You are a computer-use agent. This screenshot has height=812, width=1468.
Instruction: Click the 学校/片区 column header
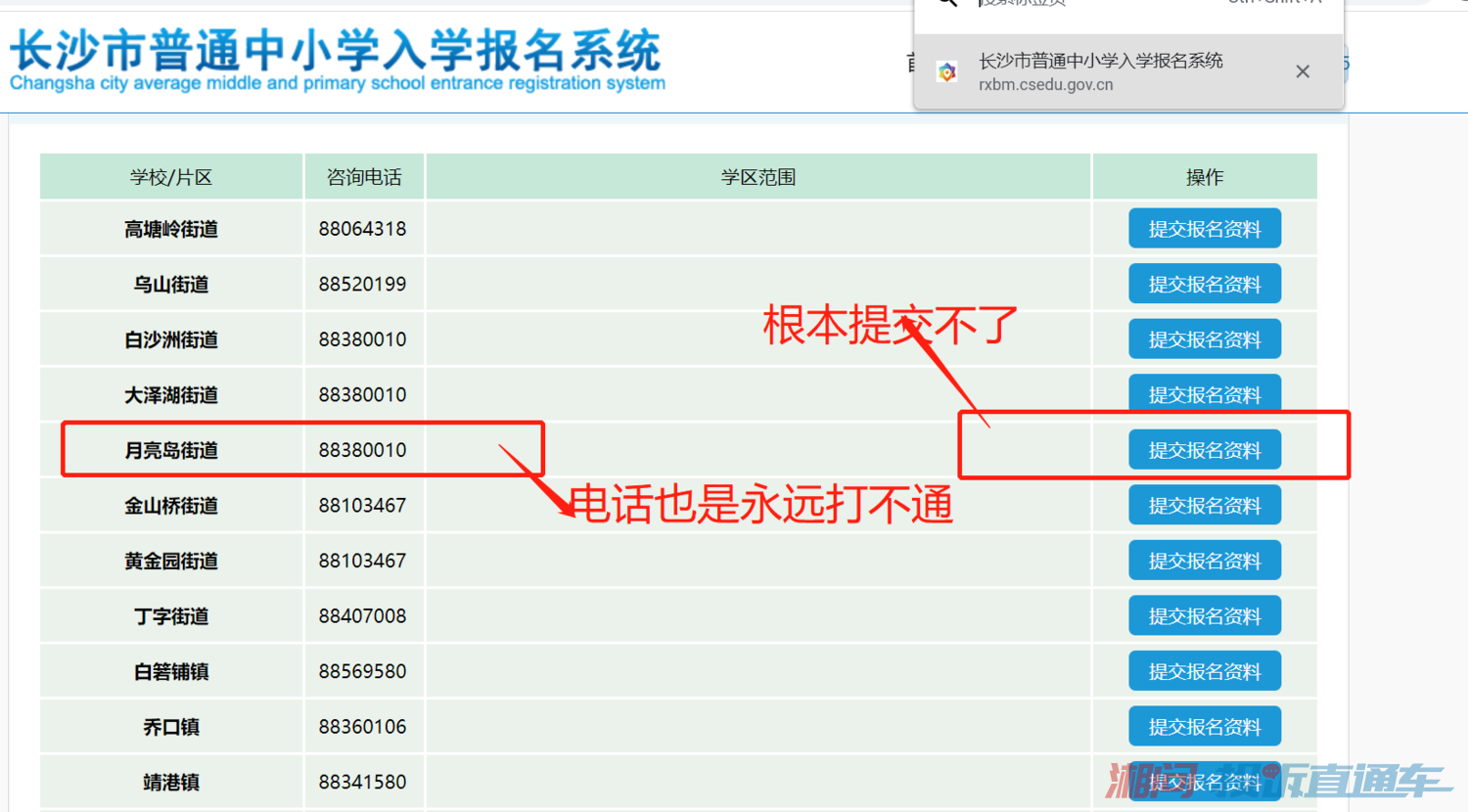[x=171, y=177]
